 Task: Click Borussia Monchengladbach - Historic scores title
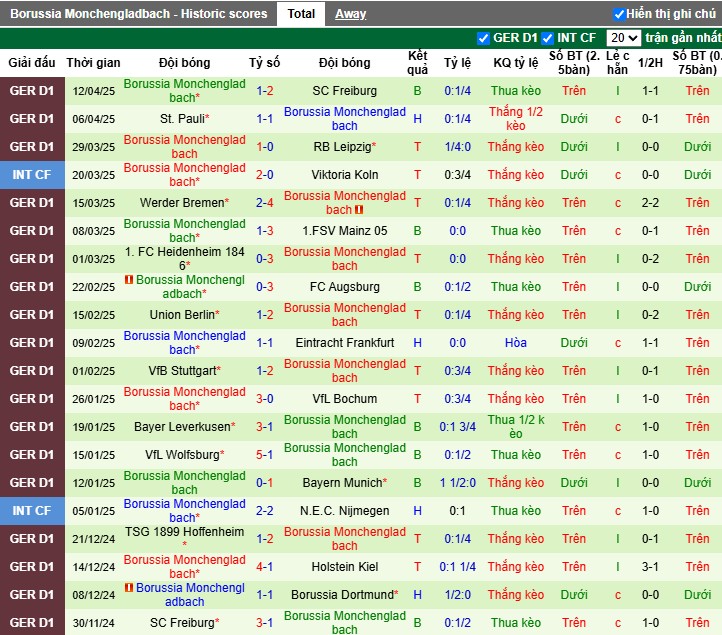(139, 14)
